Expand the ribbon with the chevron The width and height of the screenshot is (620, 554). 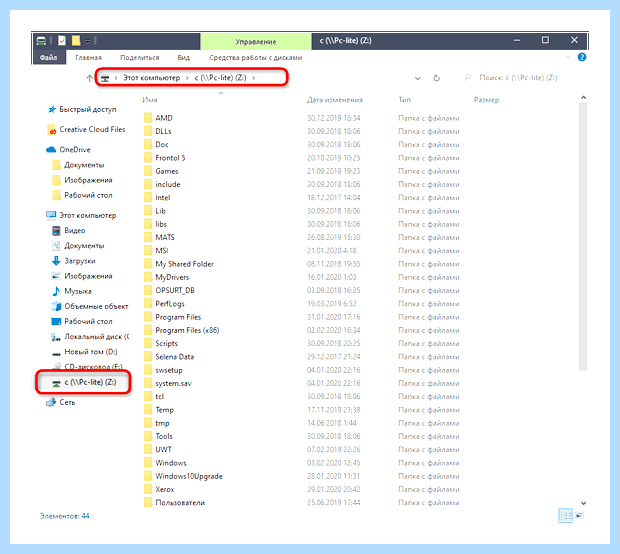(x=568, y=57)
